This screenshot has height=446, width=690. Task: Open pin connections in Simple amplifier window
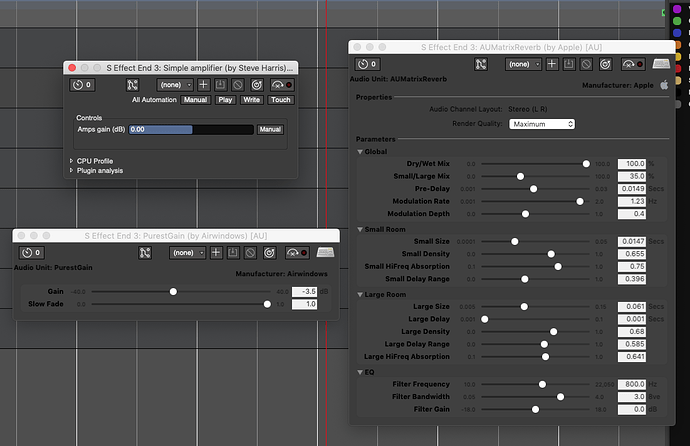pos(133,85)
